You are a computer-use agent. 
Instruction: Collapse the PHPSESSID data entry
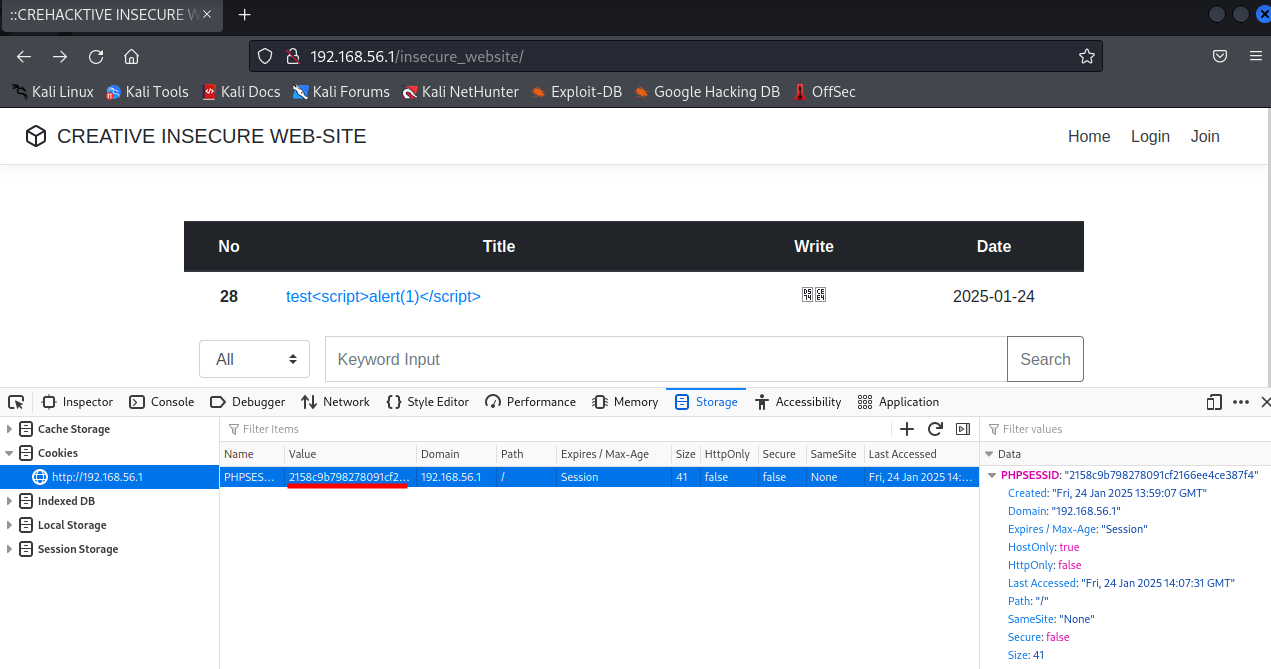(992, 476)
